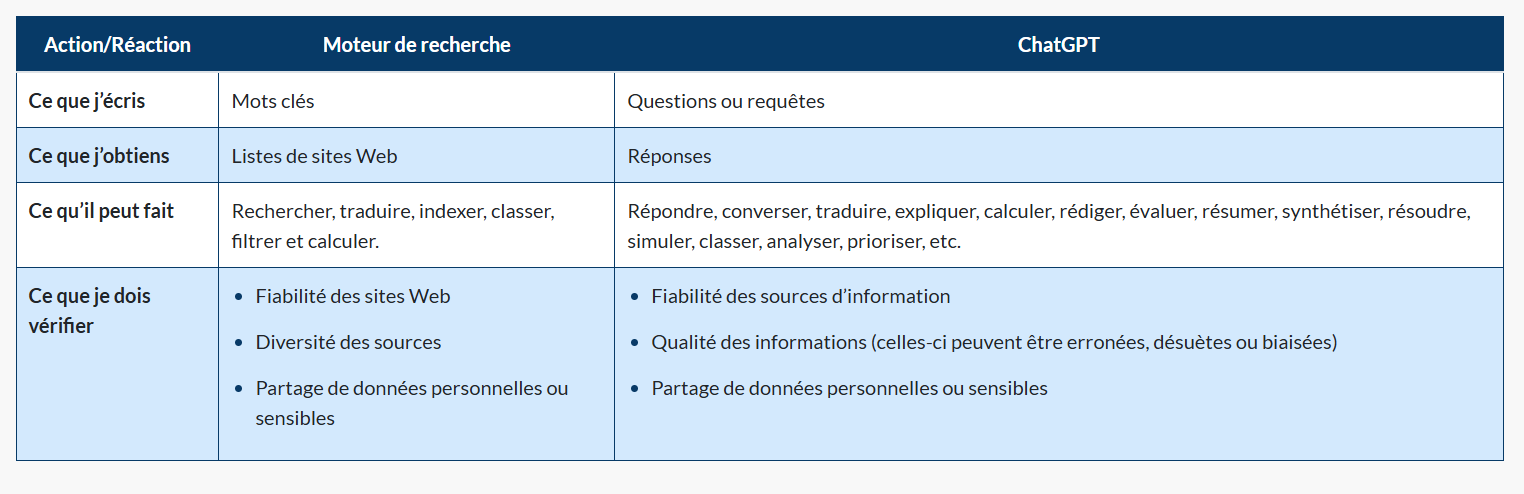This screenshot has height=494, width=1524.
Task: Click the simuler, classer, analyser line
Action: [794, 241]
